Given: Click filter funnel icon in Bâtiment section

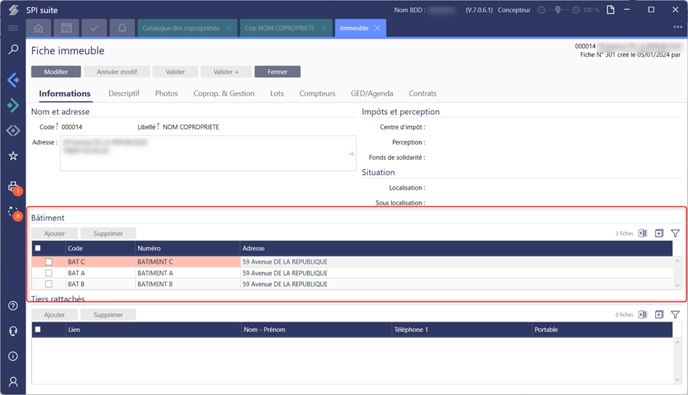Looking at the screenshot, I should (675, 233).
